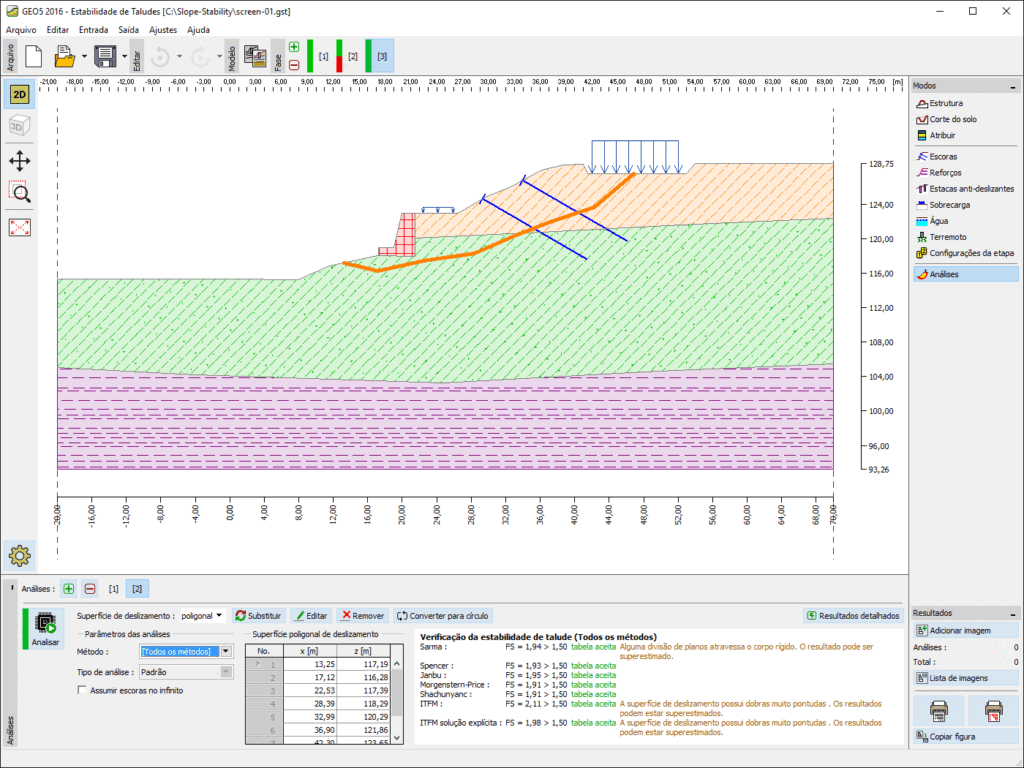This screenshot has height=768, width=1024.
Task: Open Configurações da etapa mode
Action: pyautogui.click(x=965, y=253)
